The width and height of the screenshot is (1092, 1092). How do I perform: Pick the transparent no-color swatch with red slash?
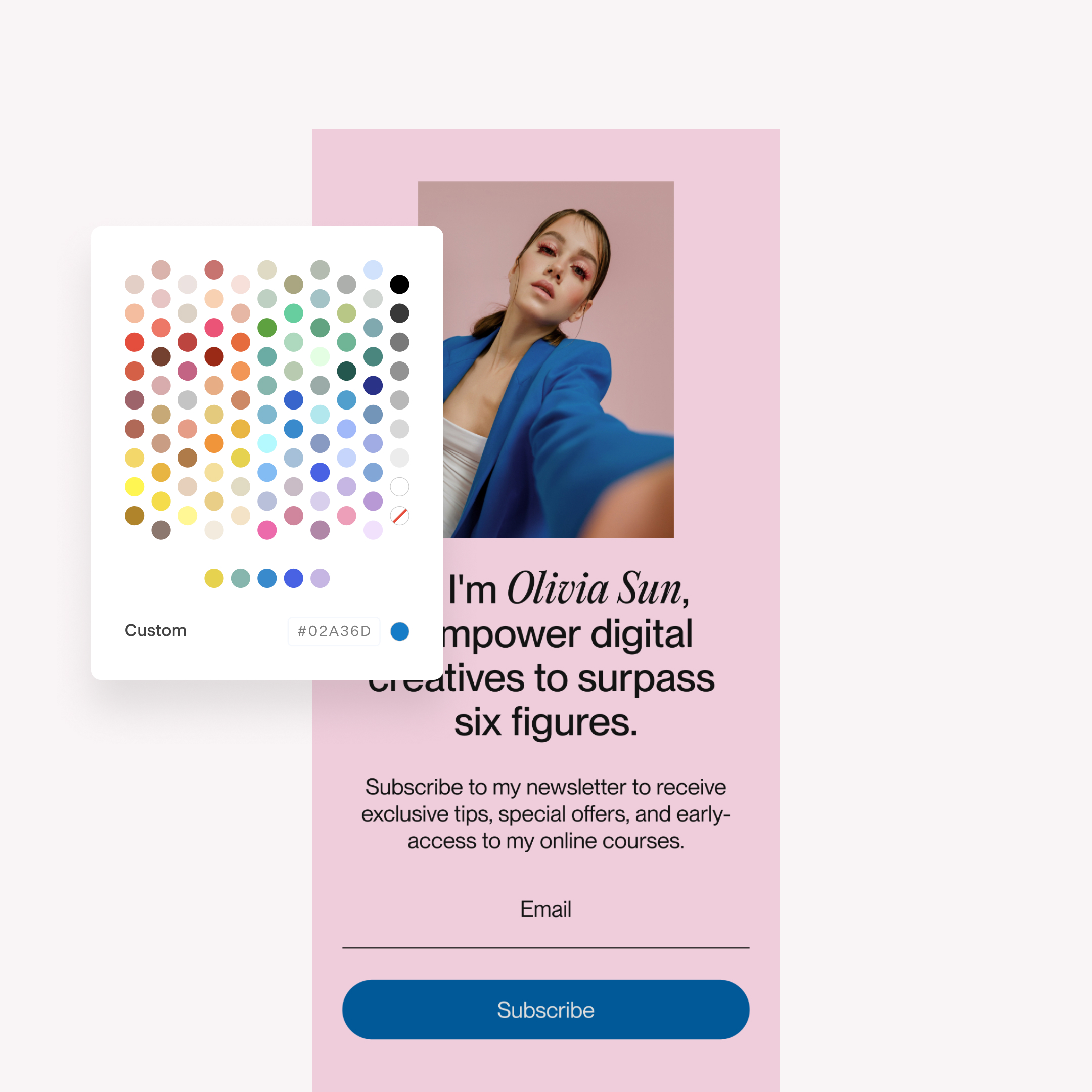click(399, 516)
